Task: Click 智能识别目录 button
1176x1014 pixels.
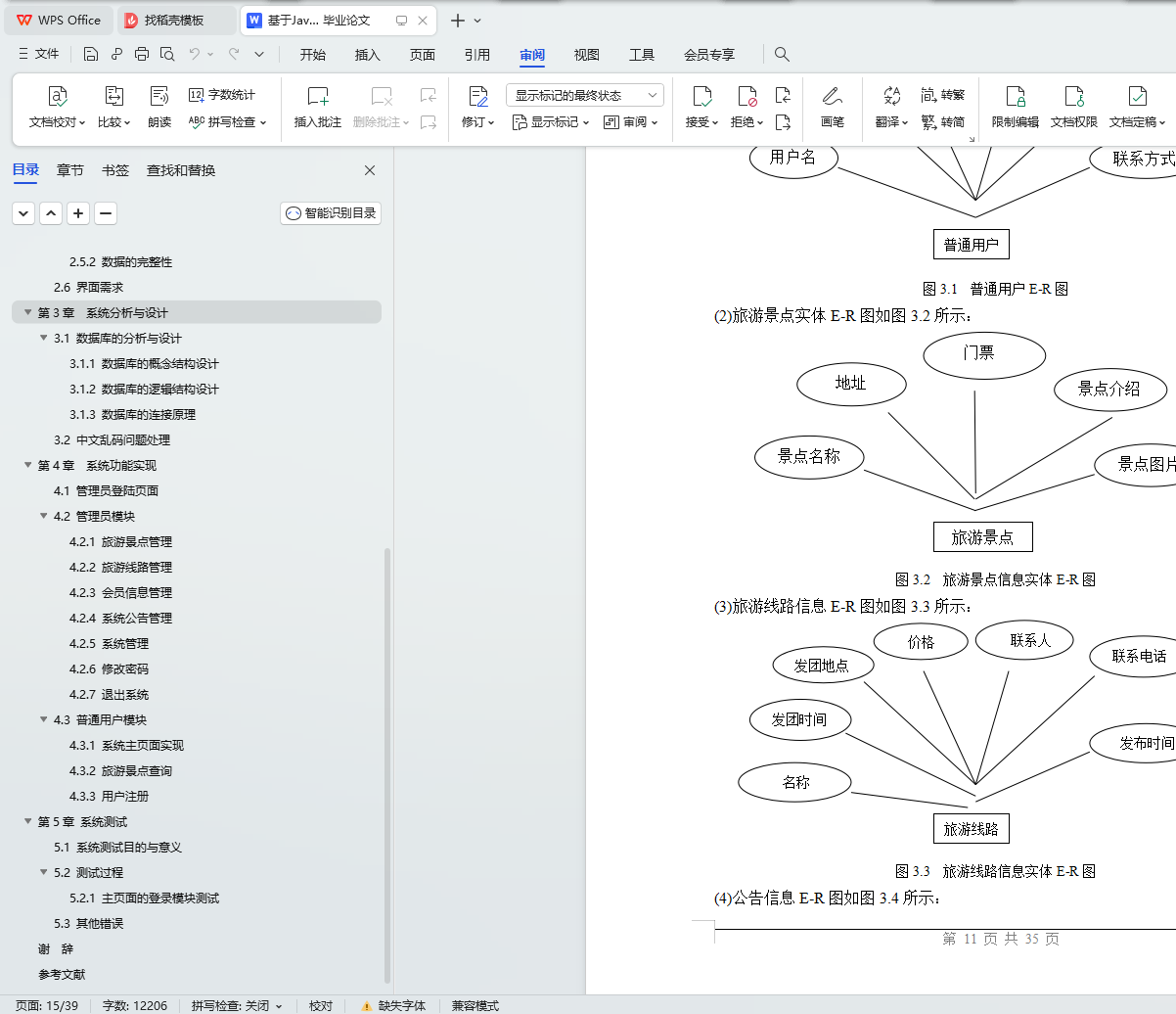Action: [331, 213]
